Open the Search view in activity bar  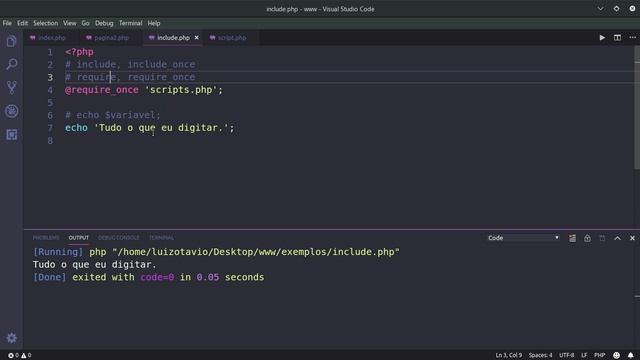(x=11, y=64)
